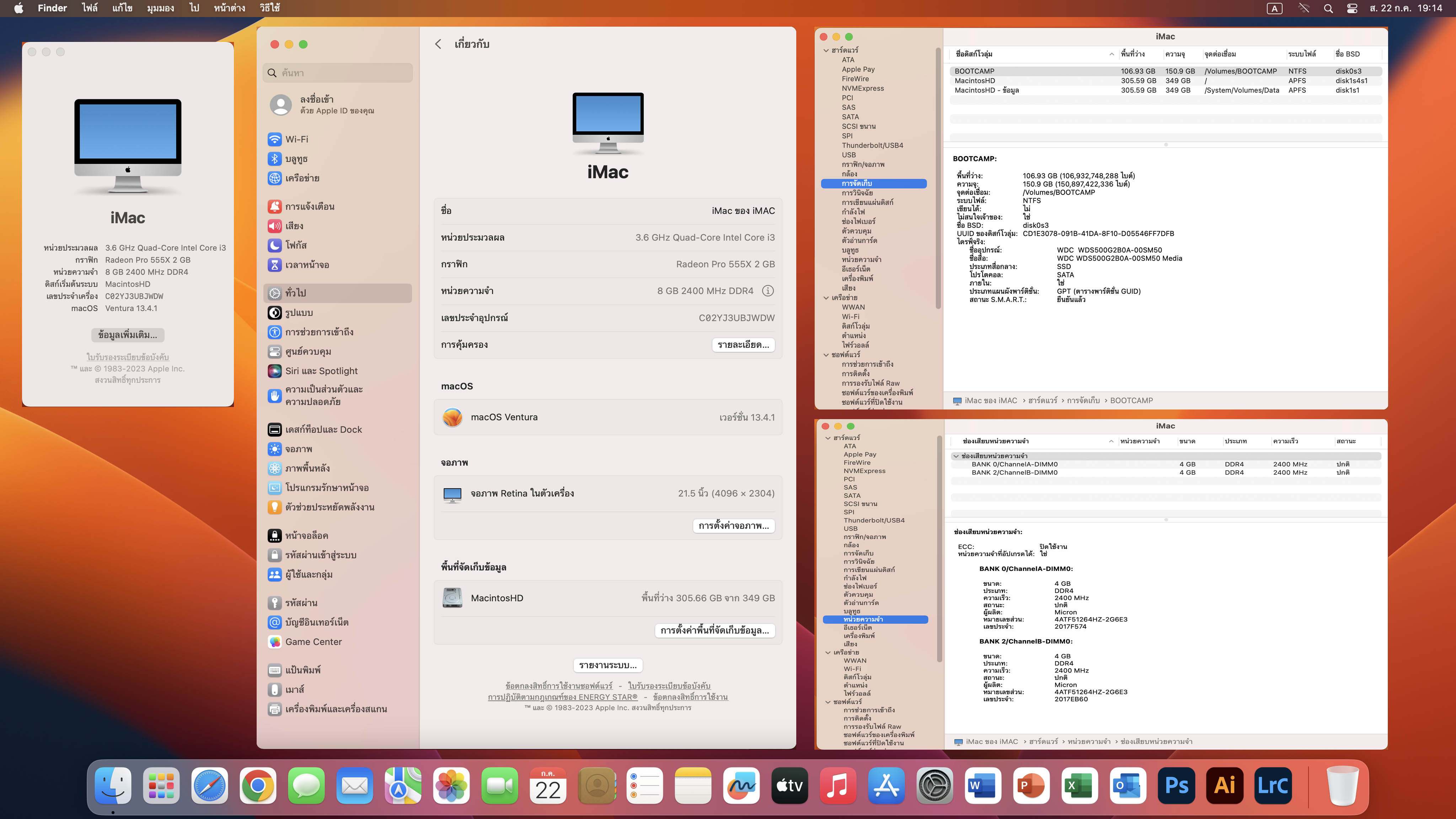Open Sound speaker icon in sidebar

point(275,226)
